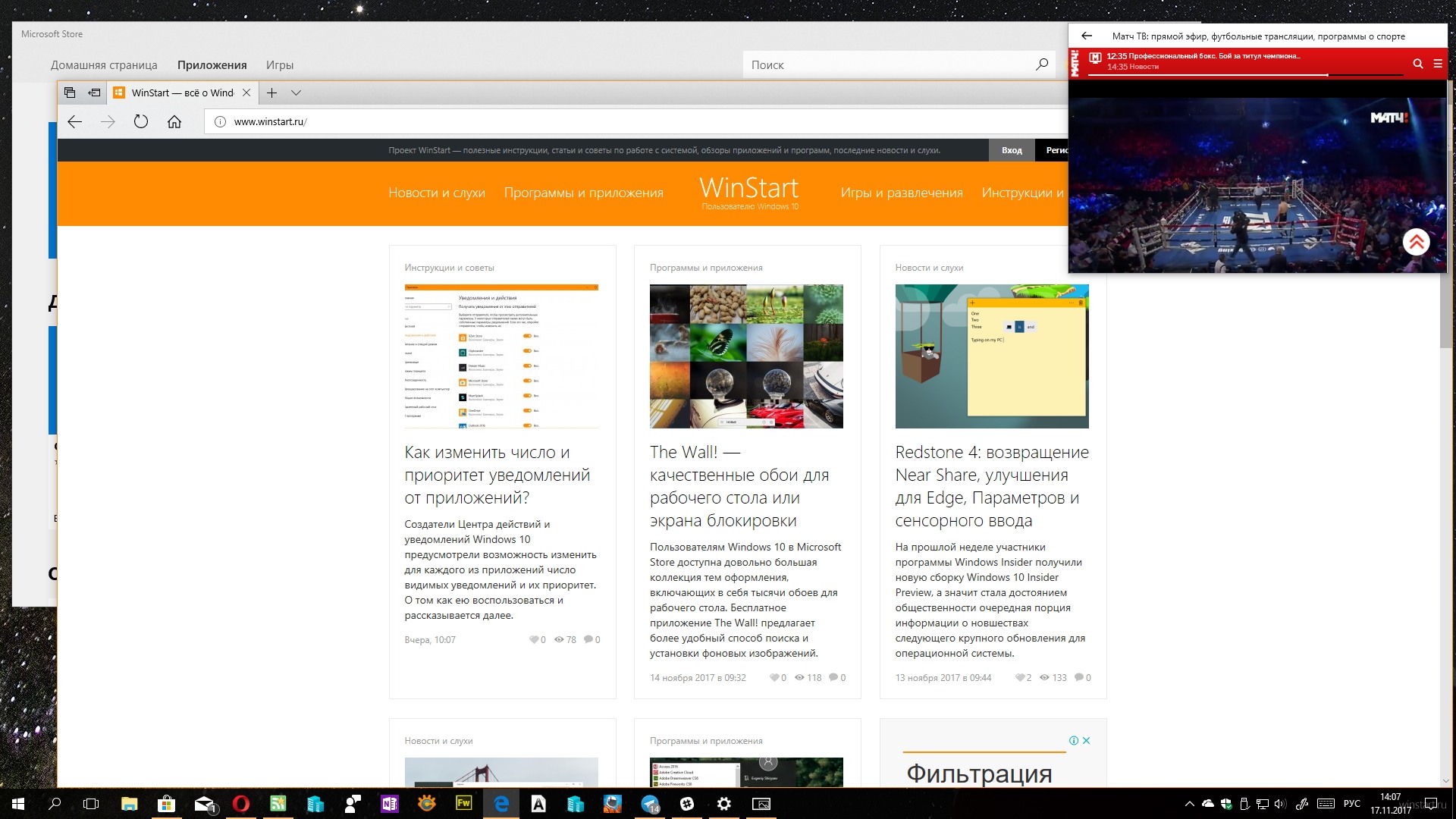
Task: Open notifications settings article thumbnail
Action: click(501, 356)
